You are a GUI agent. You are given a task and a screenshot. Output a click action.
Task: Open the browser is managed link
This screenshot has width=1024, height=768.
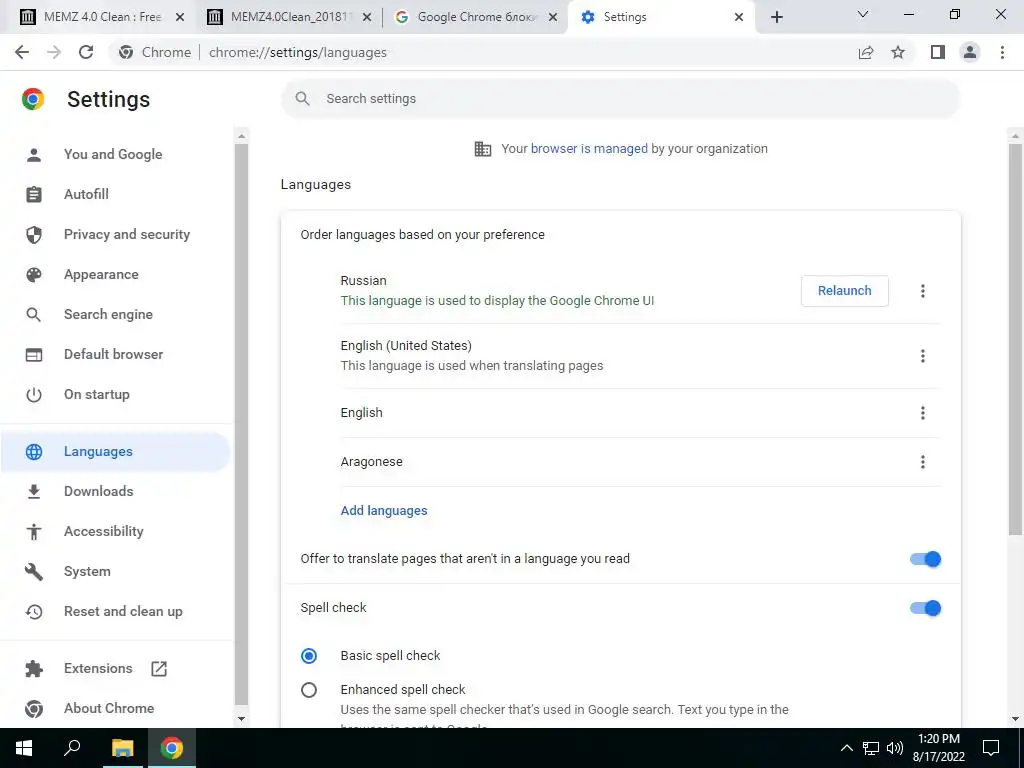(589, 149)
